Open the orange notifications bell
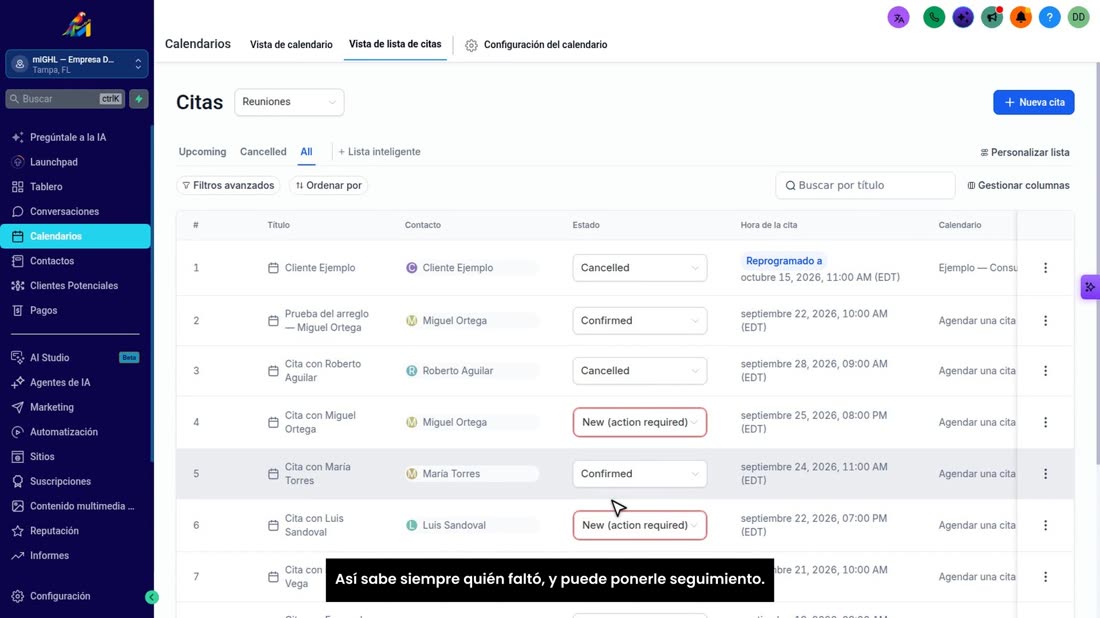1100x618 pixels. point(1021,18)
